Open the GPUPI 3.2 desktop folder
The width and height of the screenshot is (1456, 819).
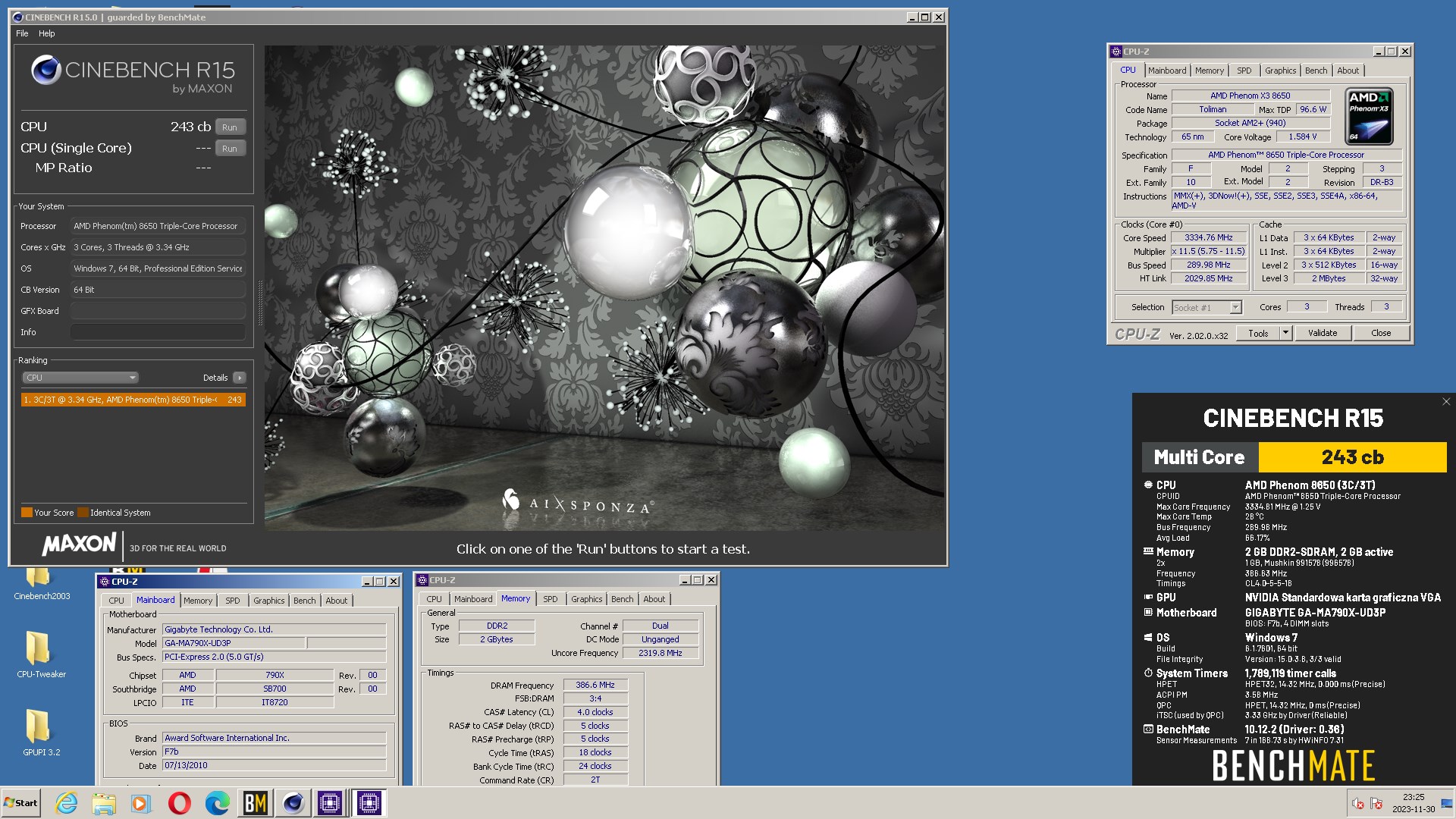[x=42, y=733]
